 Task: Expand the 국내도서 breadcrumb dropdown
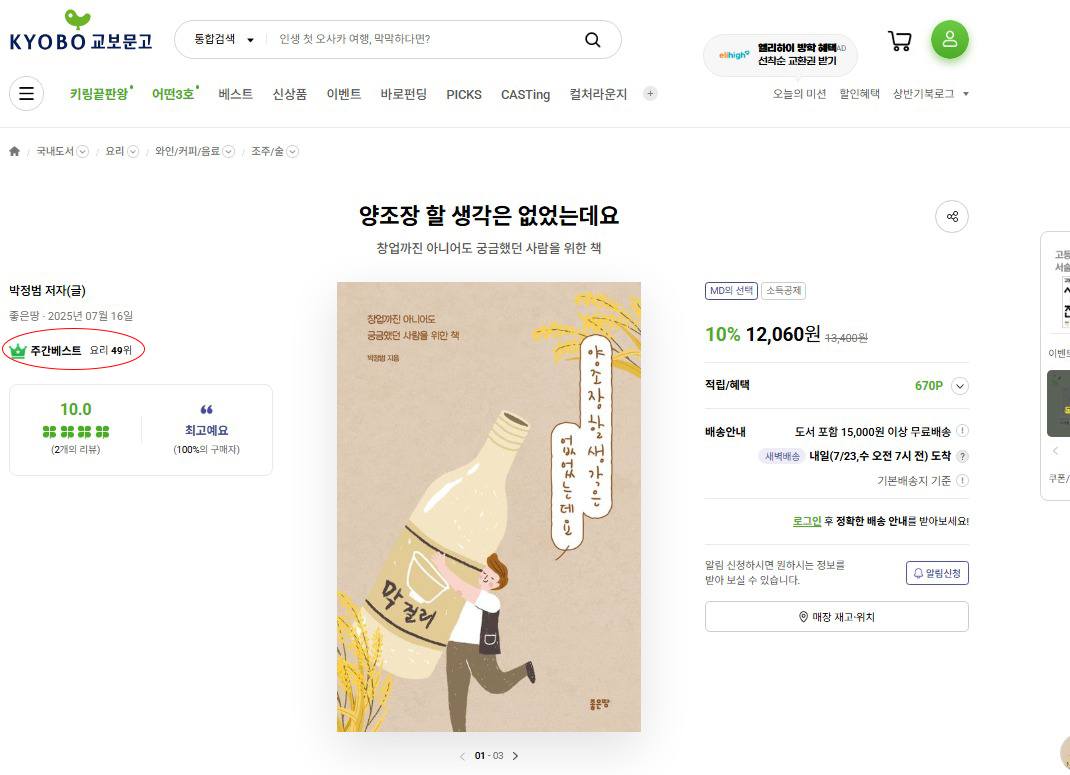83,151
